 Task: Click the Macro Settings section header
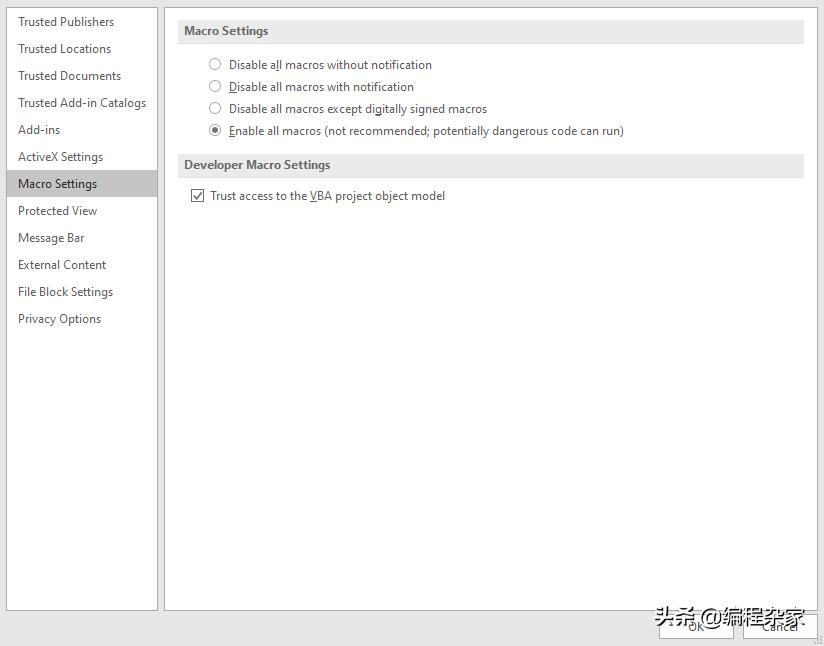click(224, 31)
